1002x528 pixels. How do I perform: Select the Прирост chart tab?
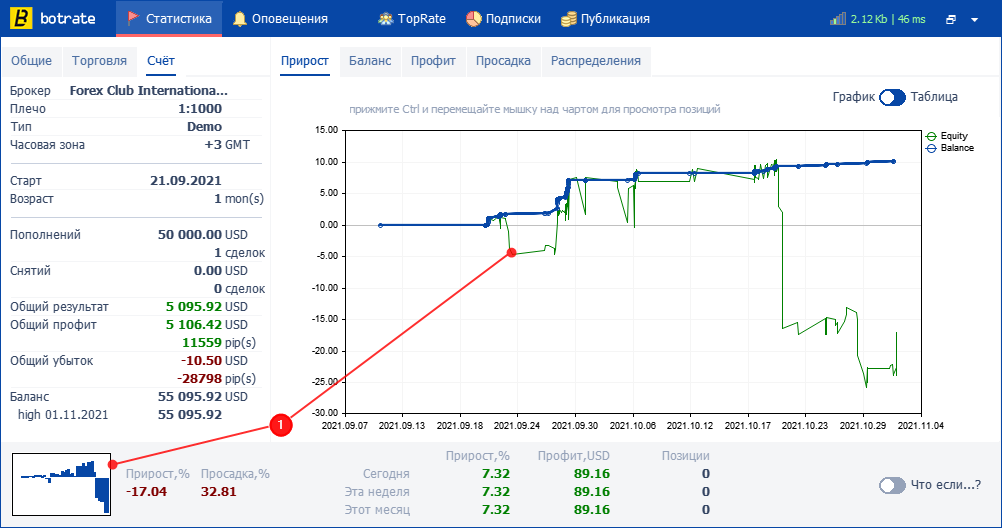point(305,61)
